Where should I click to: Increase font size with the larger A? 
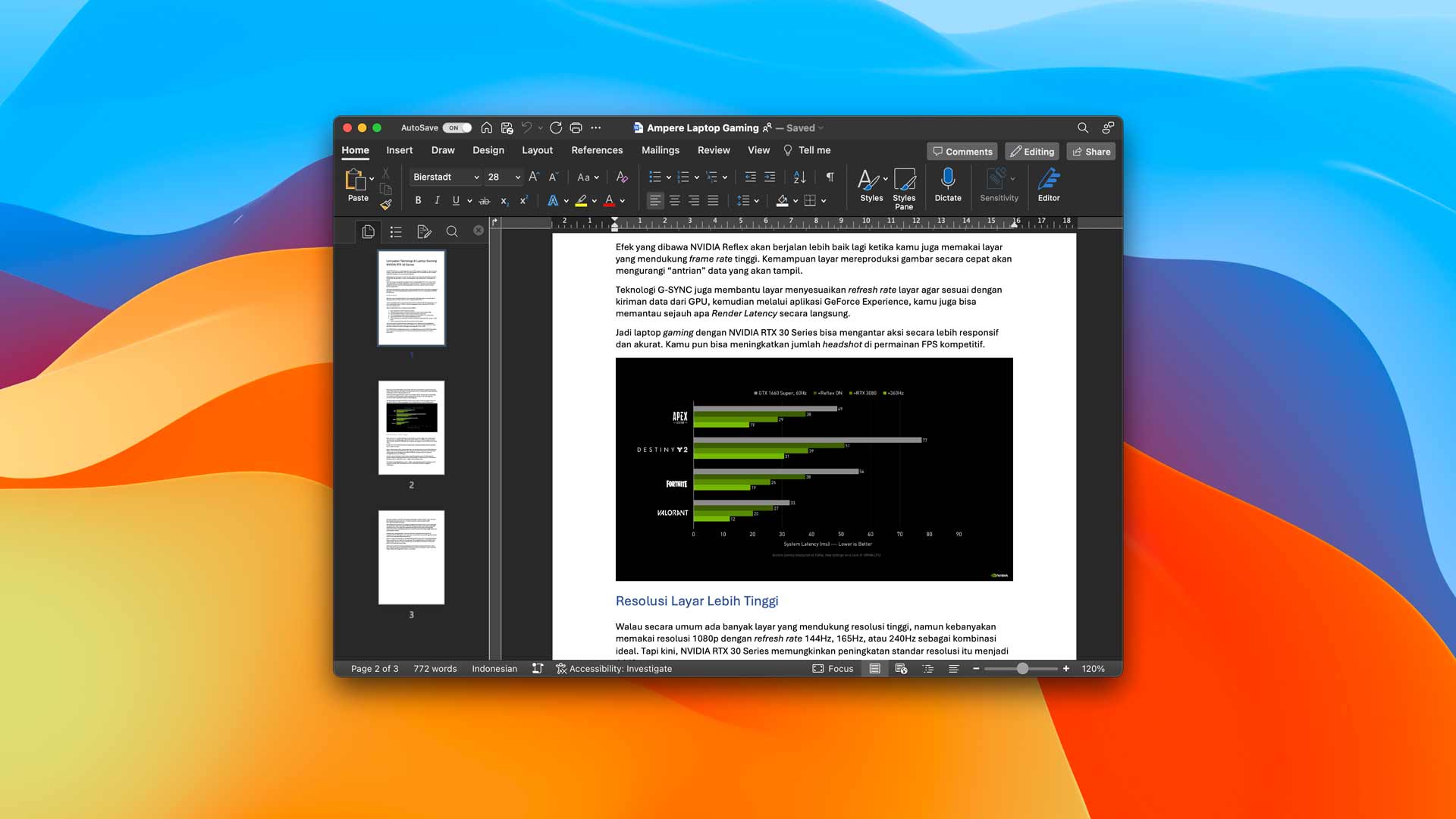(x=534, y=177)
